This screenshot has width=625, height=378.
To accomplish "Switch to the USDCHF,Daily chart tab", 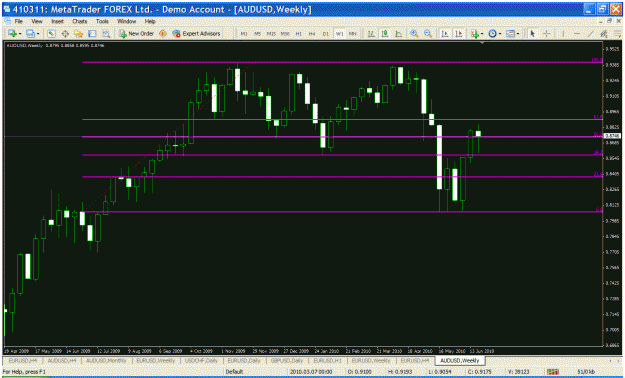I will click(x=201, y=360).
